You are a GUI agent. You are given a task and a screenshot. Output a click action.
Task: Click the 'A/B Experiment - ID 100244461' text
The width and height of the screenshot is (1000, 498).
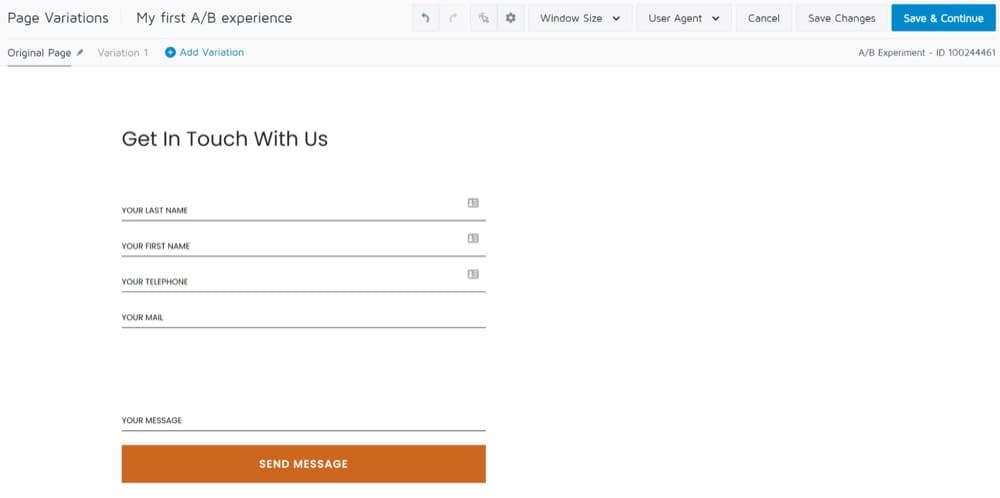pyautogui.click(x=927, y=53)
